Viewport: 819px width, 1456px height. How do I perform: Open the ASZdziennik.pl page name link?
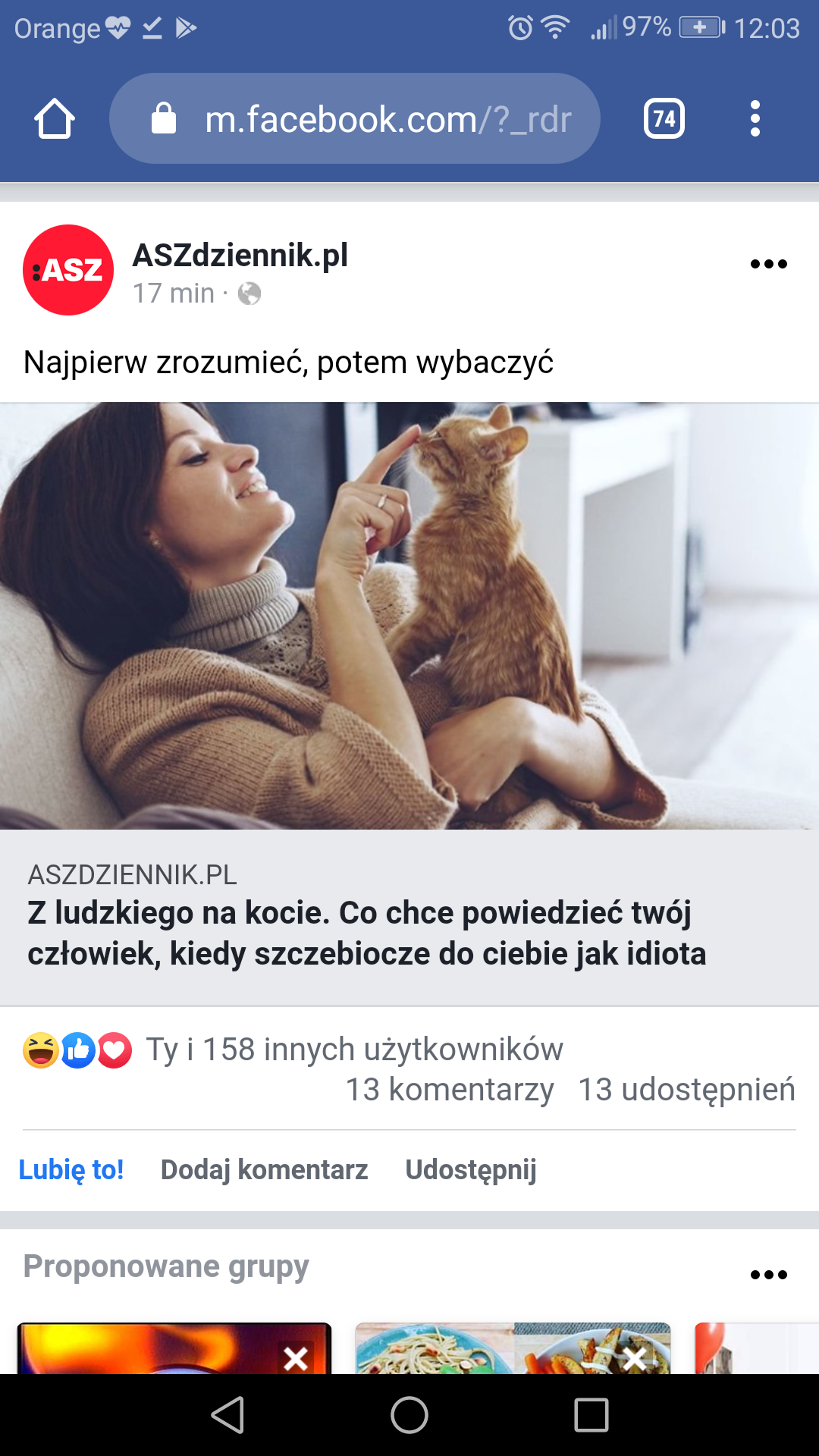coord(240,255)
